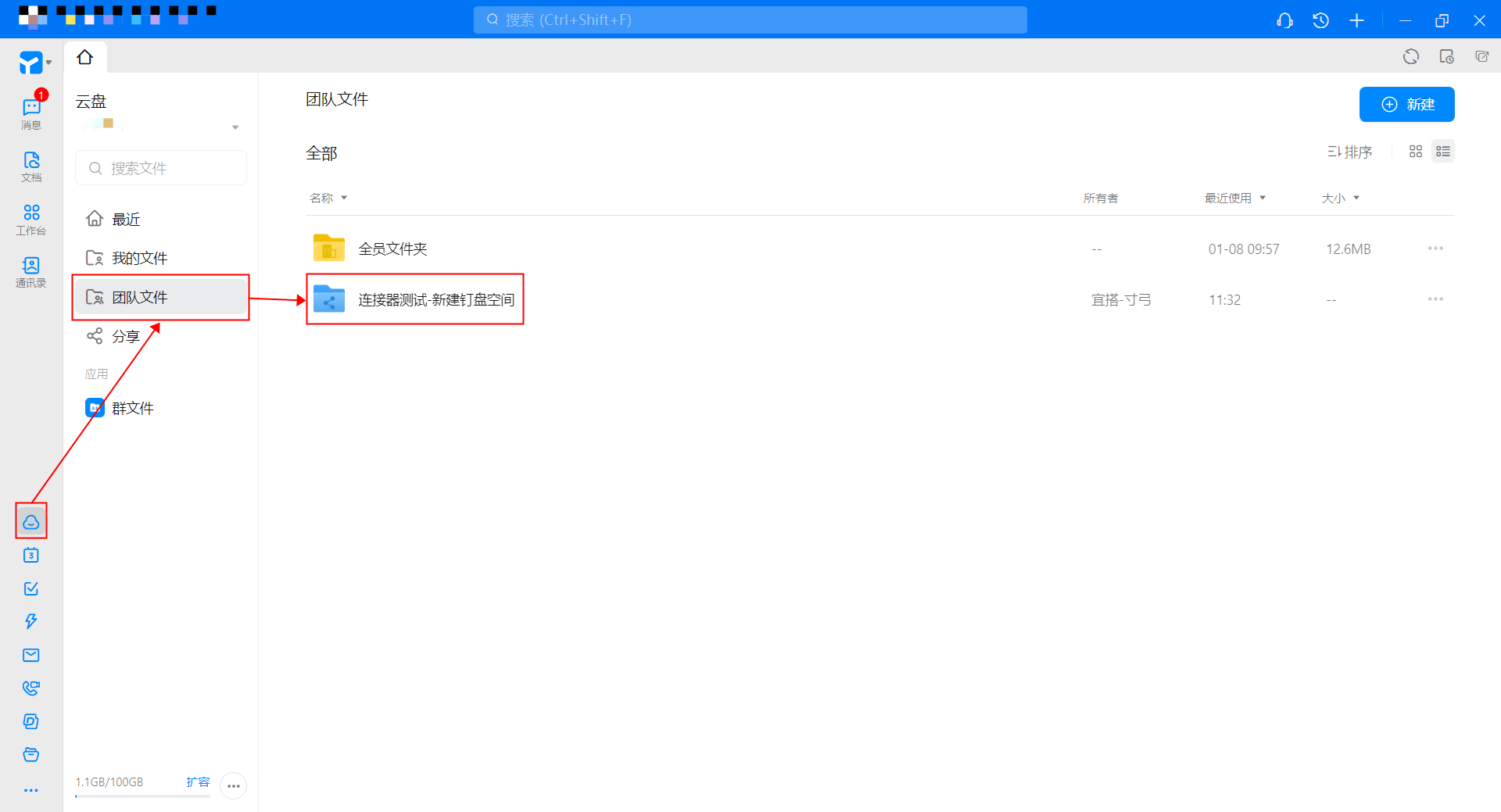Image resolution: width=1501 pixels, height=812 pixels.
Task: Click the owner 宜搭-寸弓 cell
Action: pyautogui.click(x=1121, y=299)
